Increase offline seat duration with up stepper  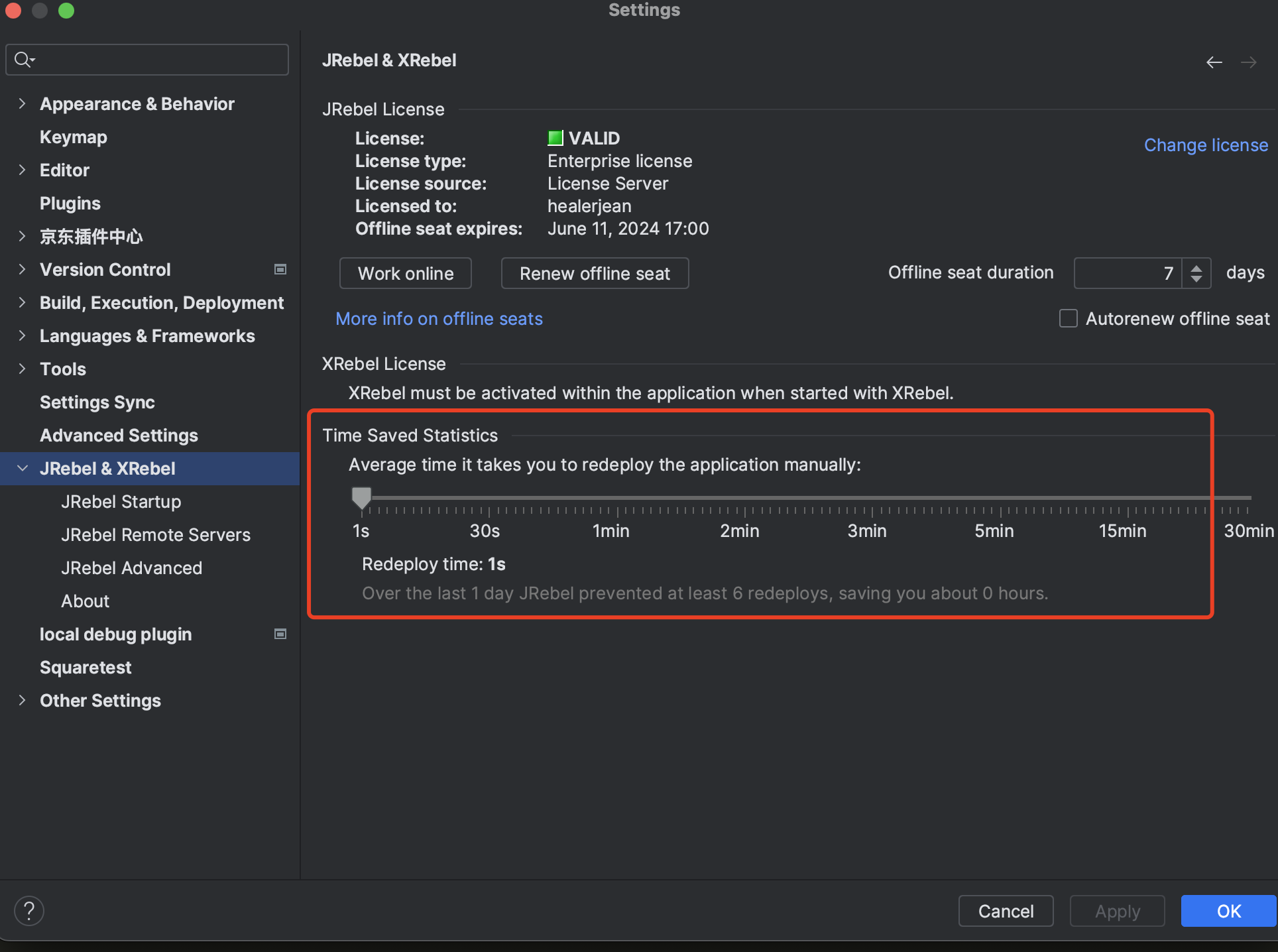pos(1196,268)
